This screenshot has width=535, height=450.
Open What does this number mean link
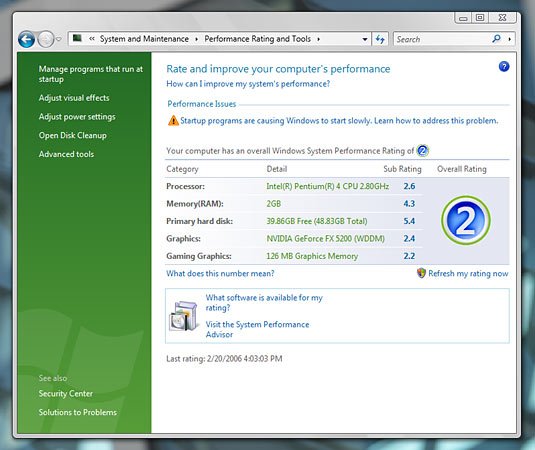[x=220, y=273]
